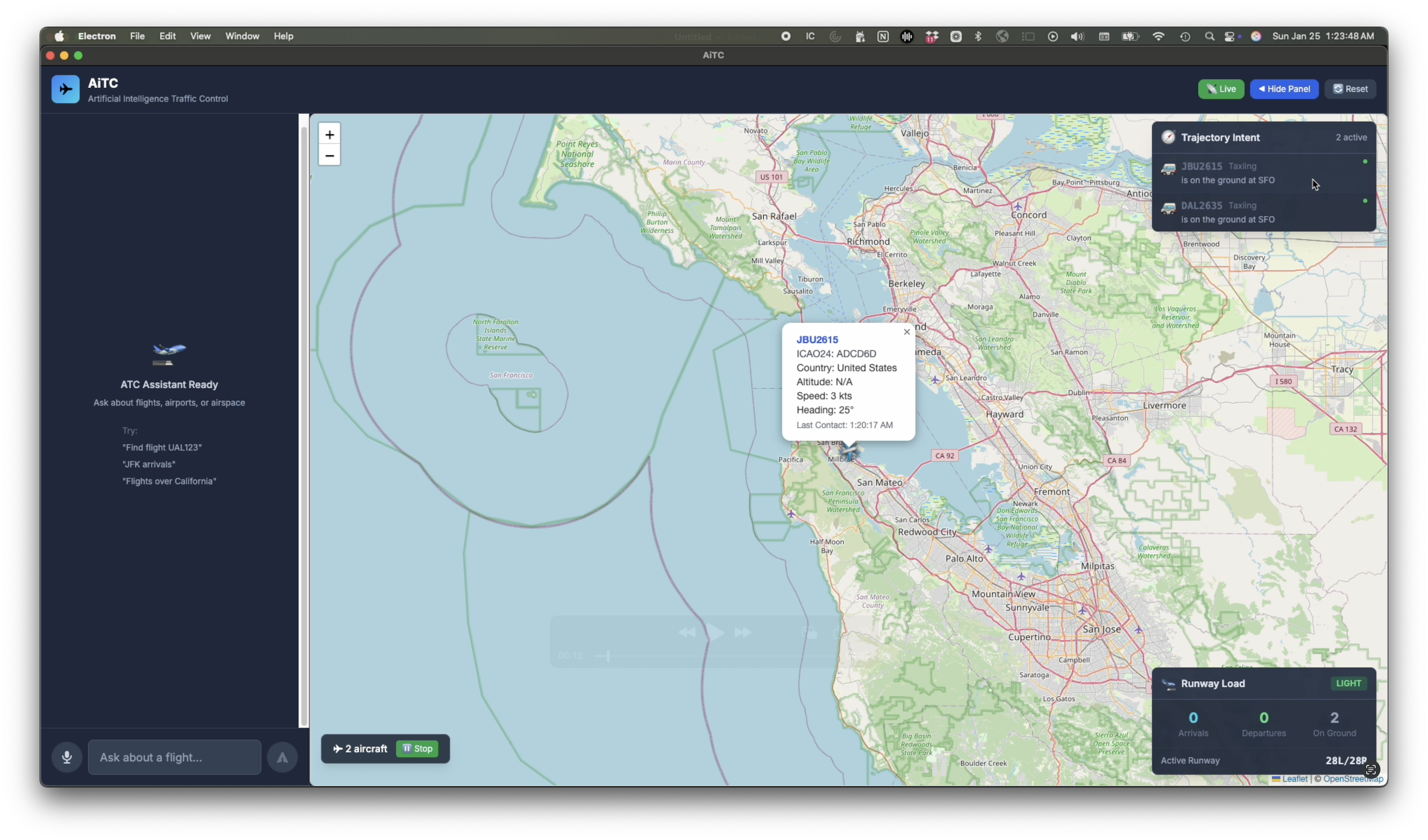1428x840 pixels.
Task: Click the microphone voice input icon
Action: 67,757
